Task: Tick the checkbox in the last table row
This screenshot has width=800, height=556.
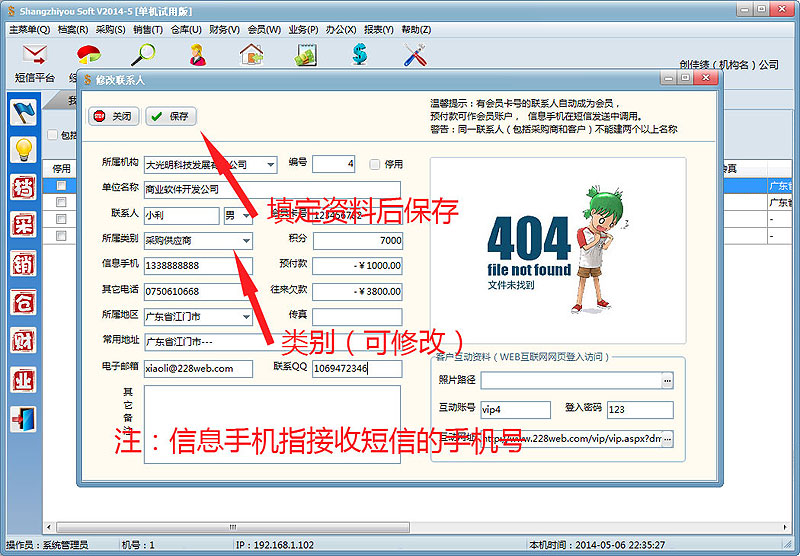Action: tap(61, 236)
